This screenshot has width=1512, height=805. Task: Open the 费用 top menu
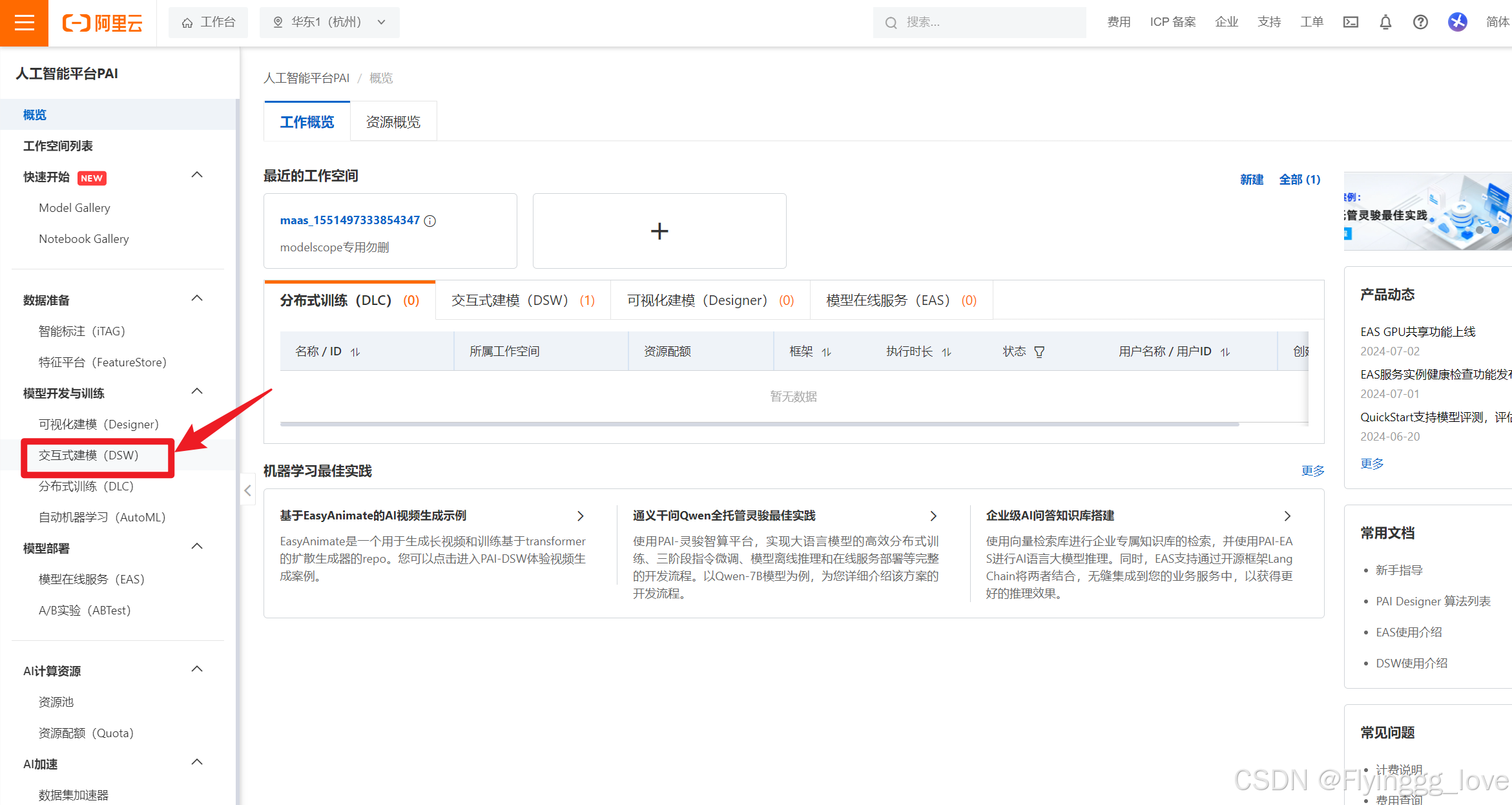tap(1119, 22)
